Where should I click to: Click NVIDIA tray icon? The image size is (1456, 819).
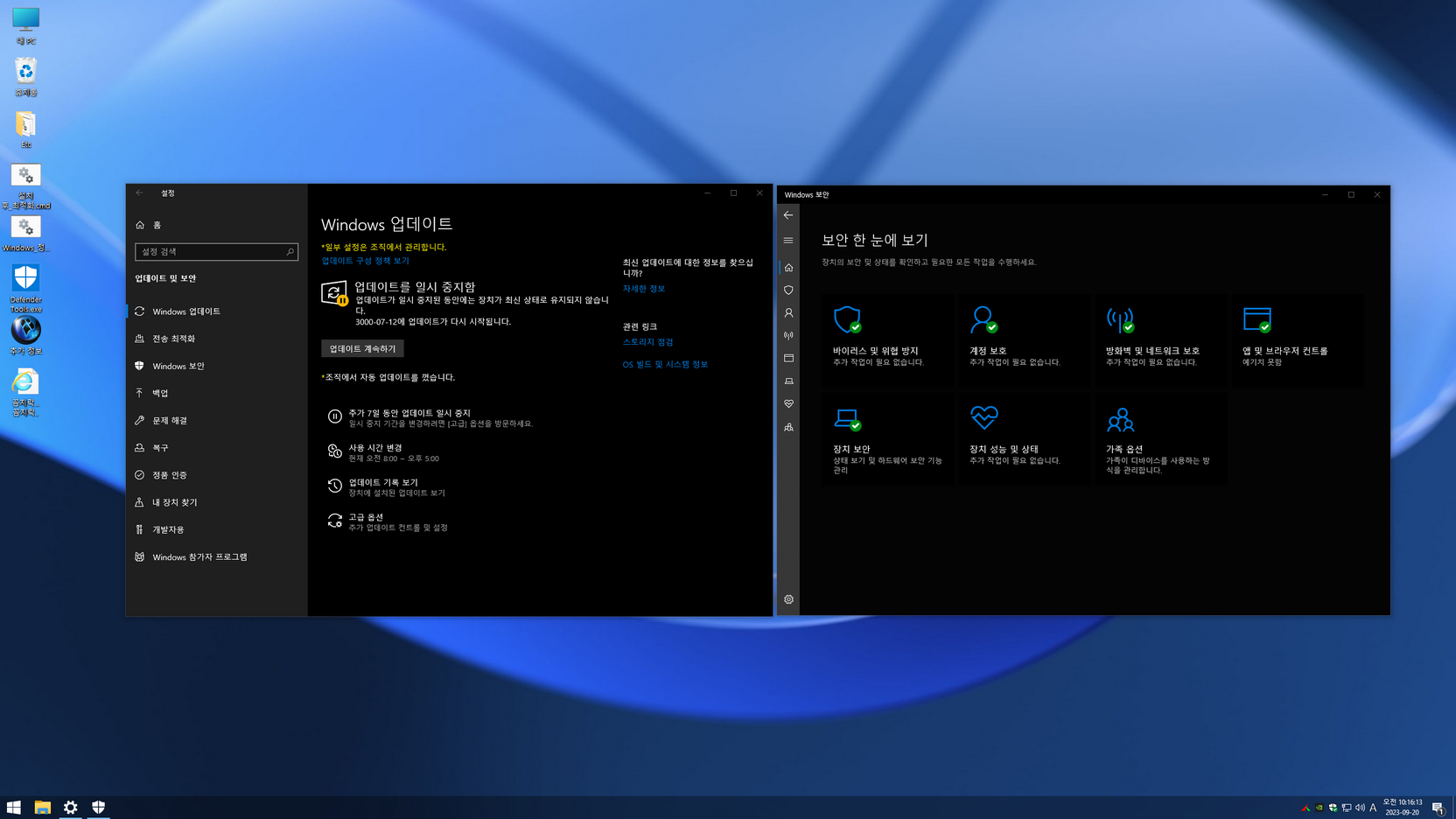coord(1319,808)
